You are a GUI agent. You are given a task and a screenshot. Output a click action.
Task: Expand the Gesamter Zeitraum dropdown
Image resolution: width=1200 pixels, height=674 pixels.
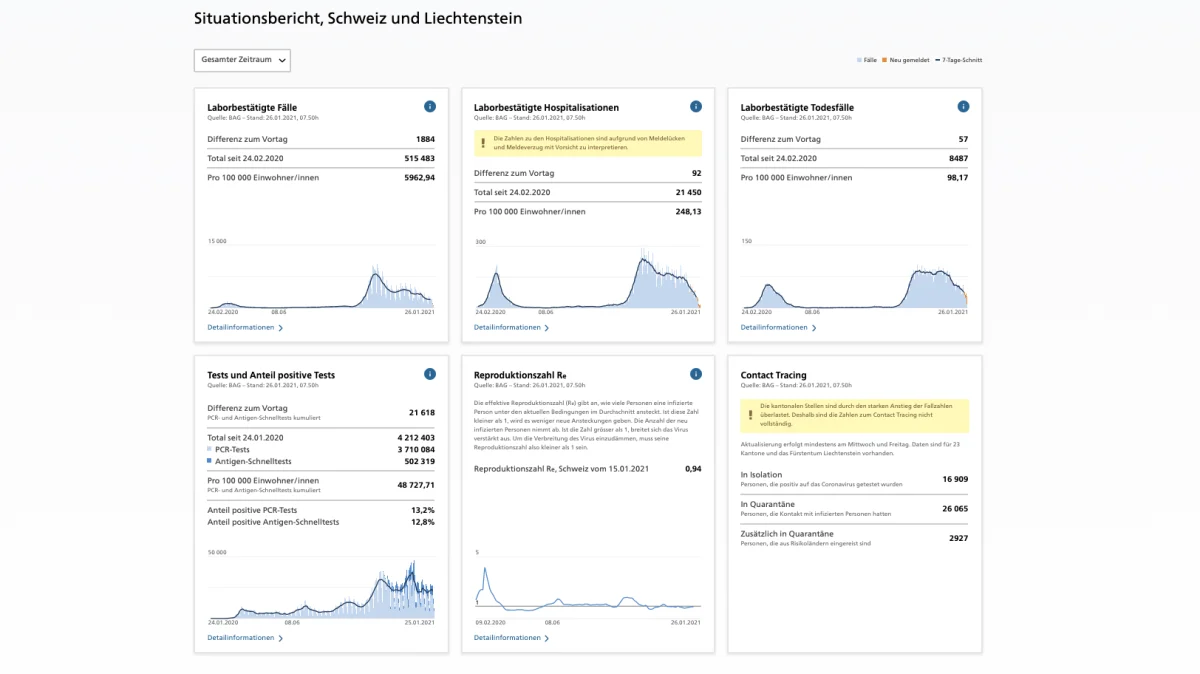pos(242,60)
